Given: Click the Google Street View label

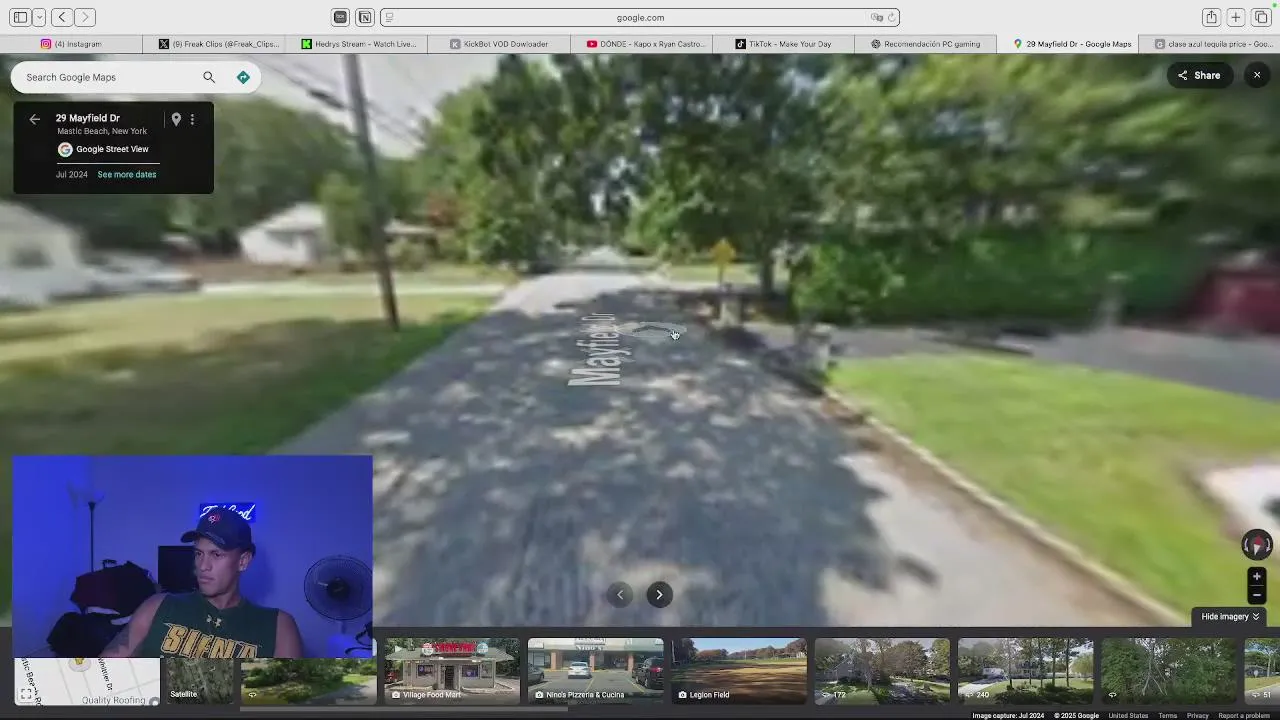Looking at the screenshot, I should 112,149.
